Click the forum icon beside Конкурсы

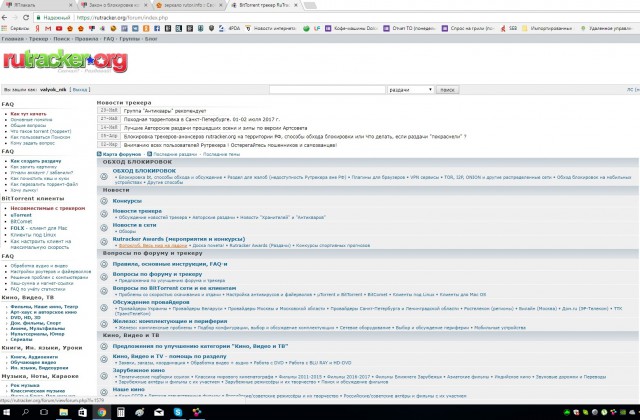coord(104,201)
